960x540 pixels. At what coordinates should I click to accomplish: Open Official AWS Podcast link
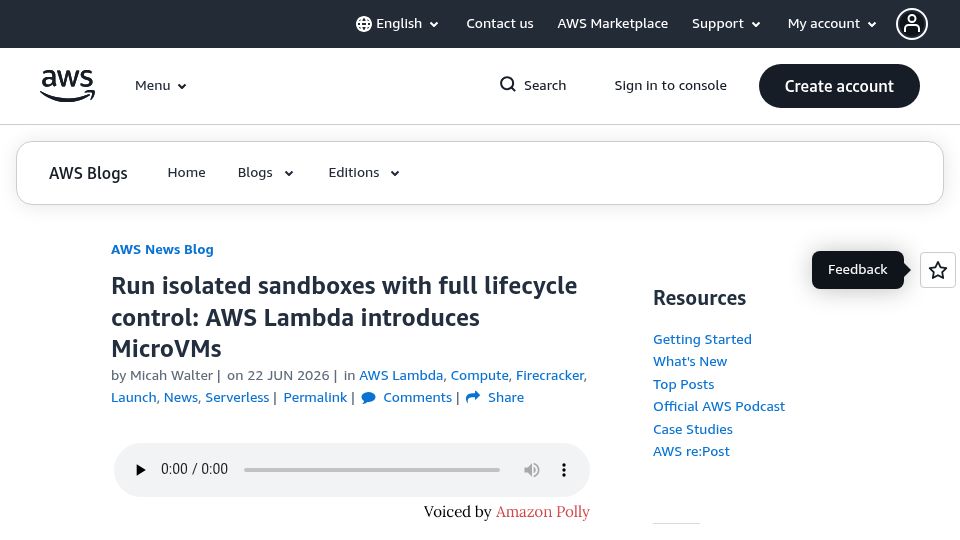(719, 407)
